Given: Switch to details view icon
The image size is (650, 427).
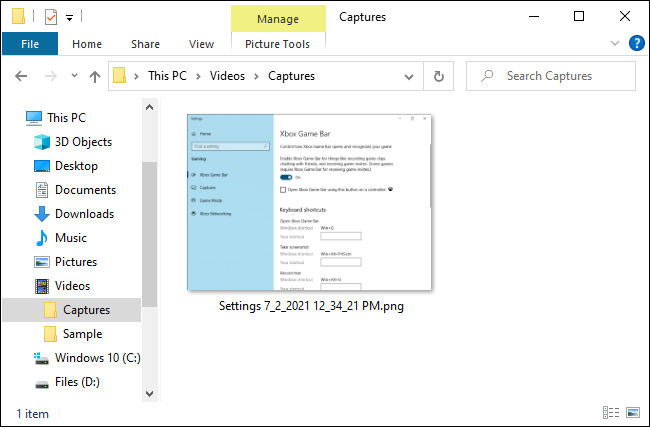Looking at the screenshot, I should tap(610, 412).
